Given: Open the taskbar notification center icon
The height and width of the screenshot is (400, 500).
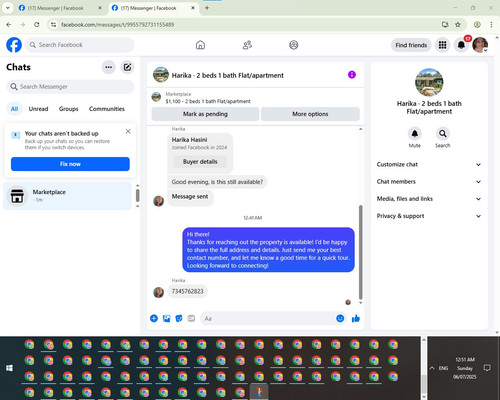Looking at the screenshot, I should click(x=487, y=368).
